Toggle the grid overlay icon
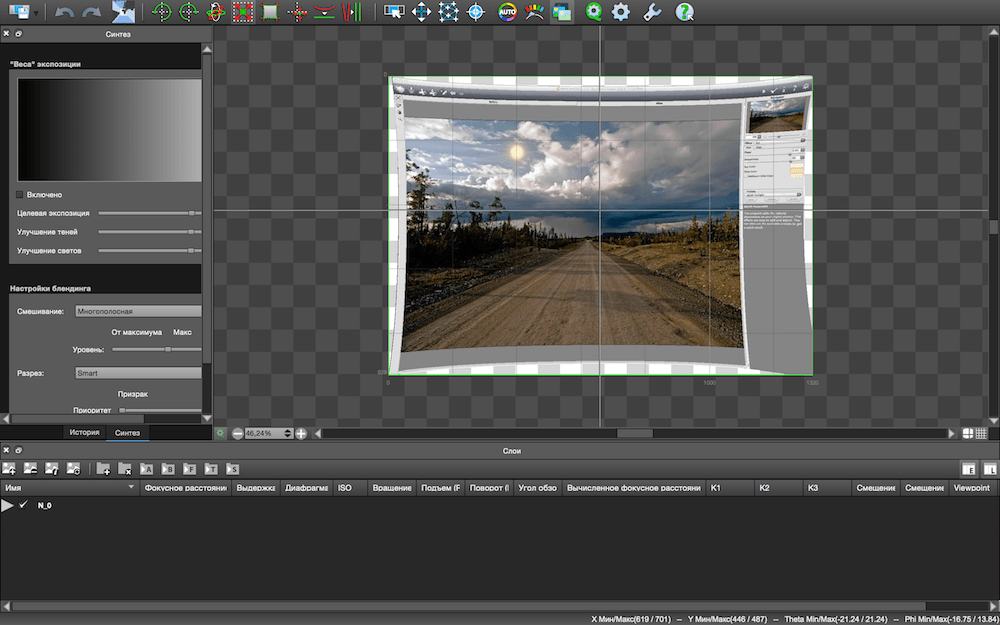Image resolution: width=1000 pixels, height=625 pixels. pos(981,434)
